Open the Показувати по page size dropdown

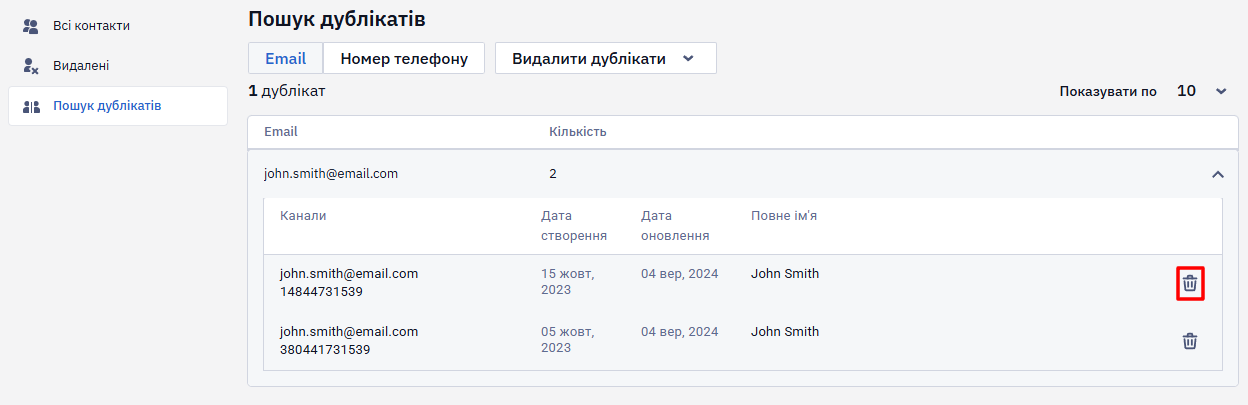coord(1202,91)
